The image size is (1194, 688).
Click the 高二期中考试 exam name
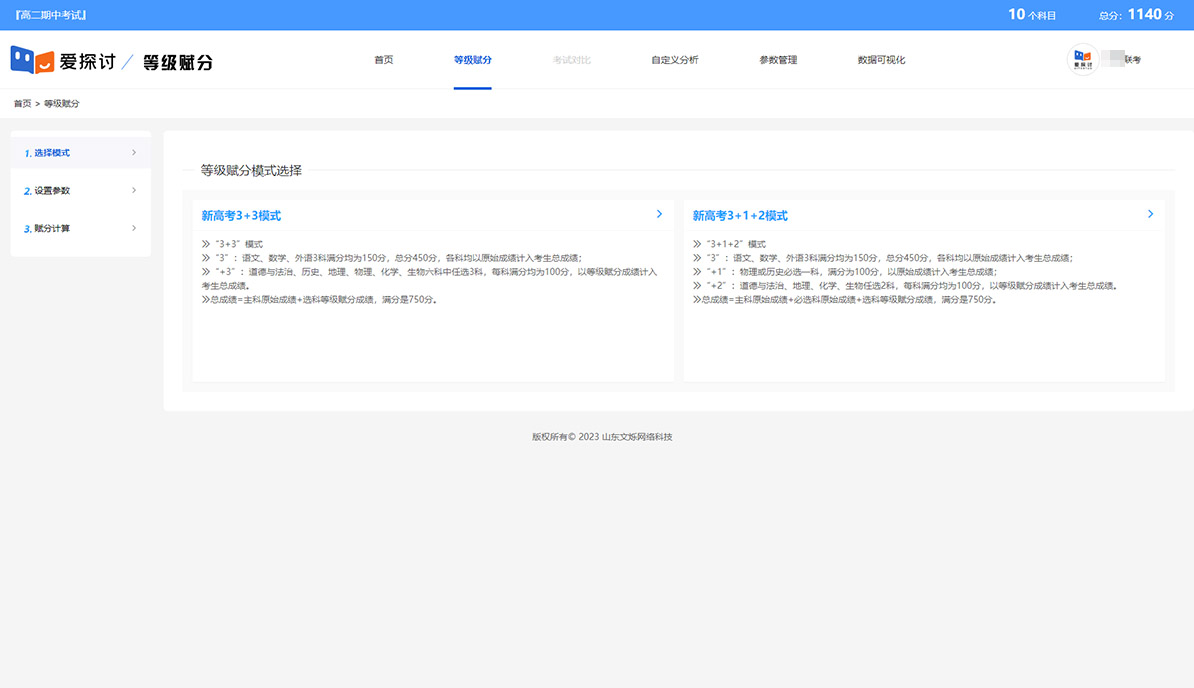[x=50, y=15]
